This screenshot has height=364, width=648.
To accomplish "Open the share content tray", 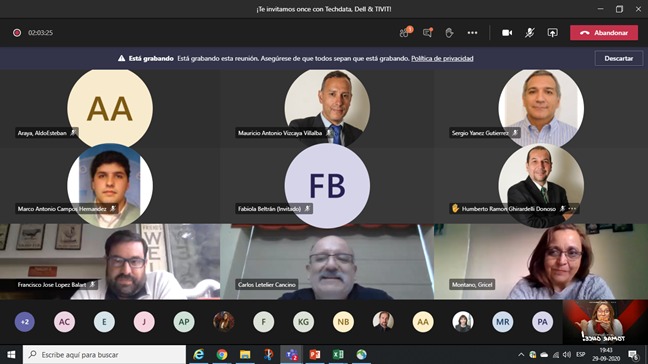I will tap(553, 33).
